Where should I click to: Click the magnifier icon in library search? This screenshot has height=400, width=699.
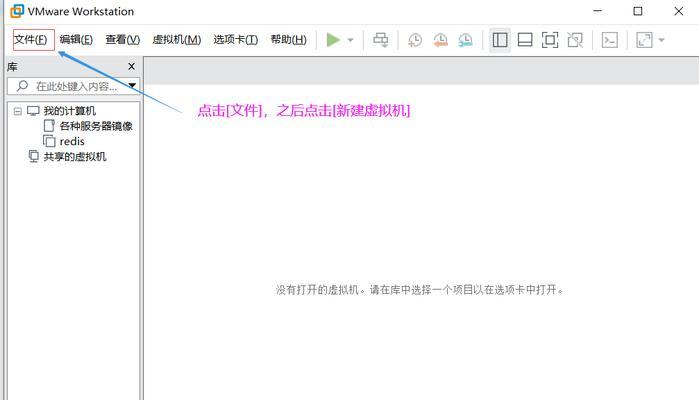[x=22, y=86]
